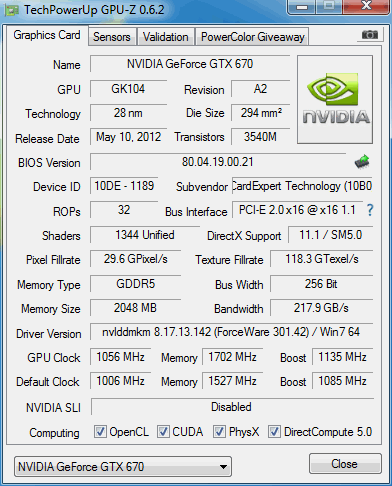Click the BIOS save chip icon
Viewport: 392px width, 486px height.
362,162
